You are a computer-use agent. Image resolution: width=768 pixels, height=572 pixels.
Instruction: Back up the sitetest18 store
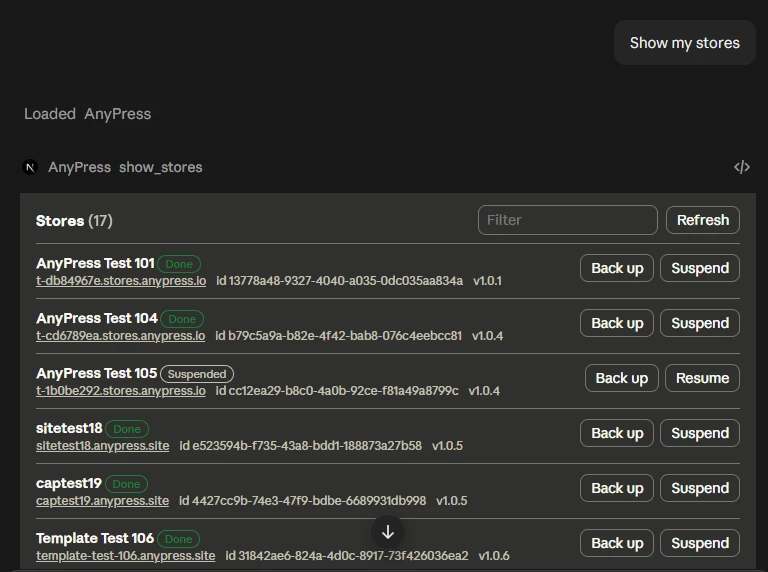coord(617,433)
